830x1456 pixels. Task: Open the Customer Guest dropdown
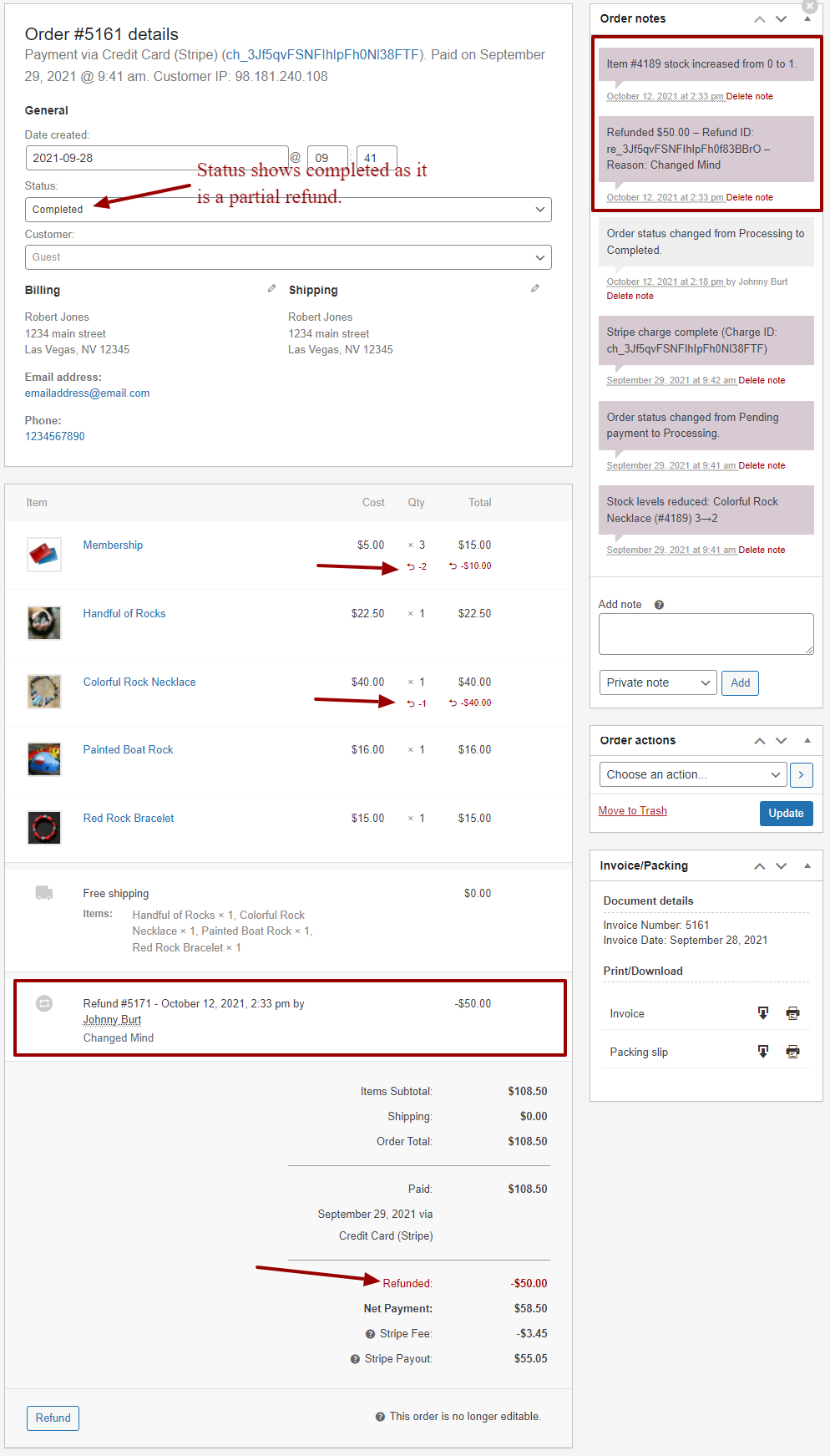[x=288, y=257]
